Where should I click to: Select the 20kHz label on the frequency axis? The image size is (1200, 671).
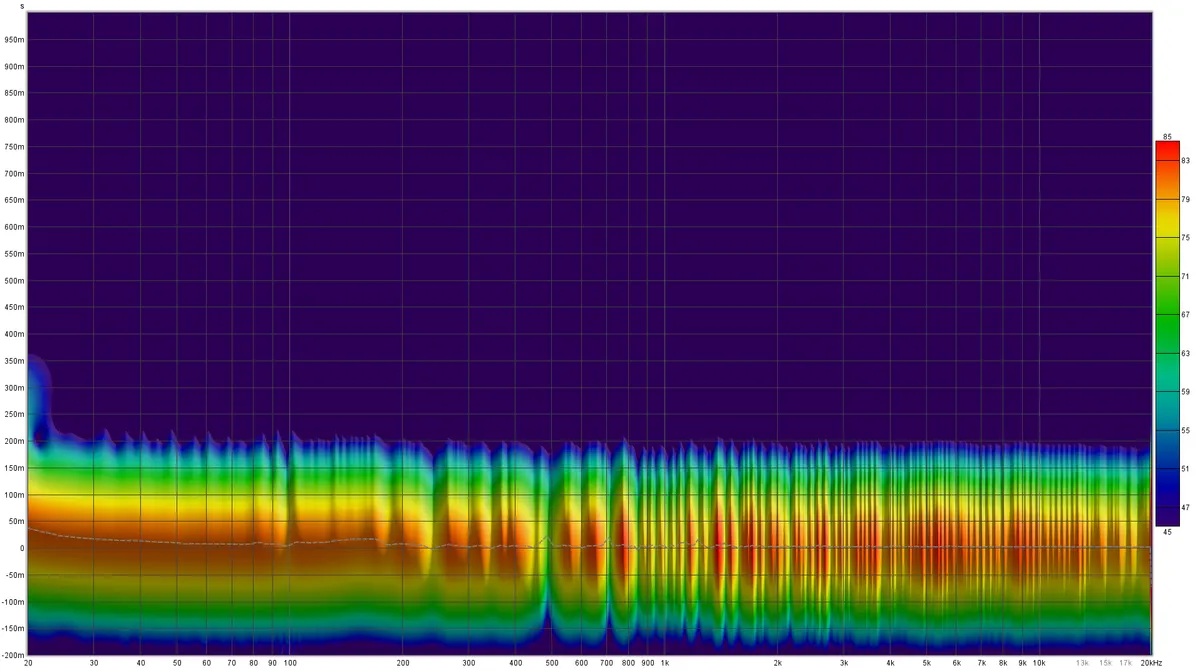coord(1150,663)
